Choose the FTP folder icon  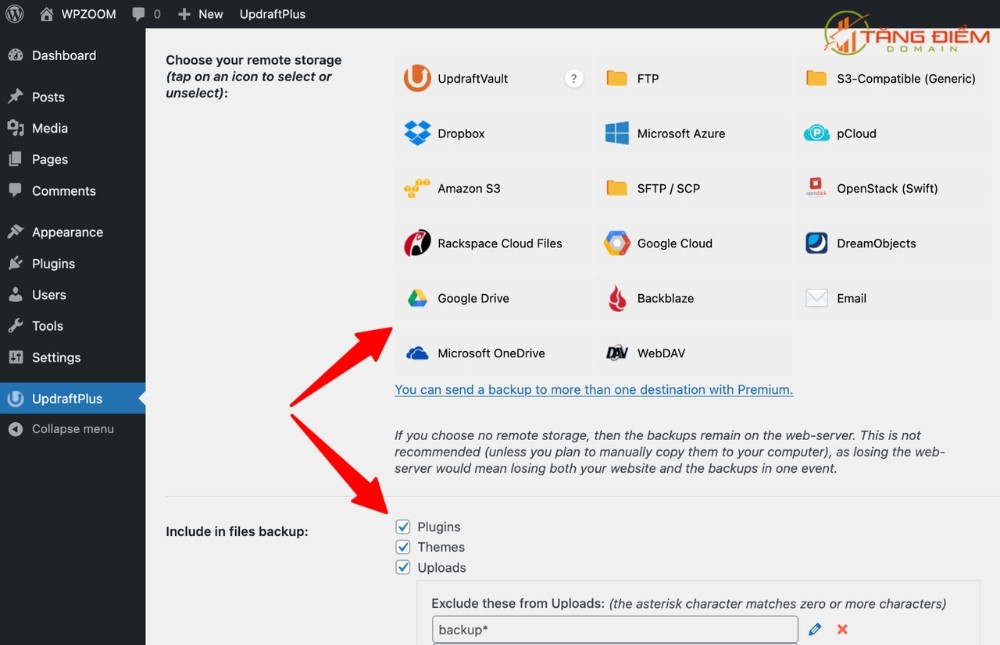[617, 78]
